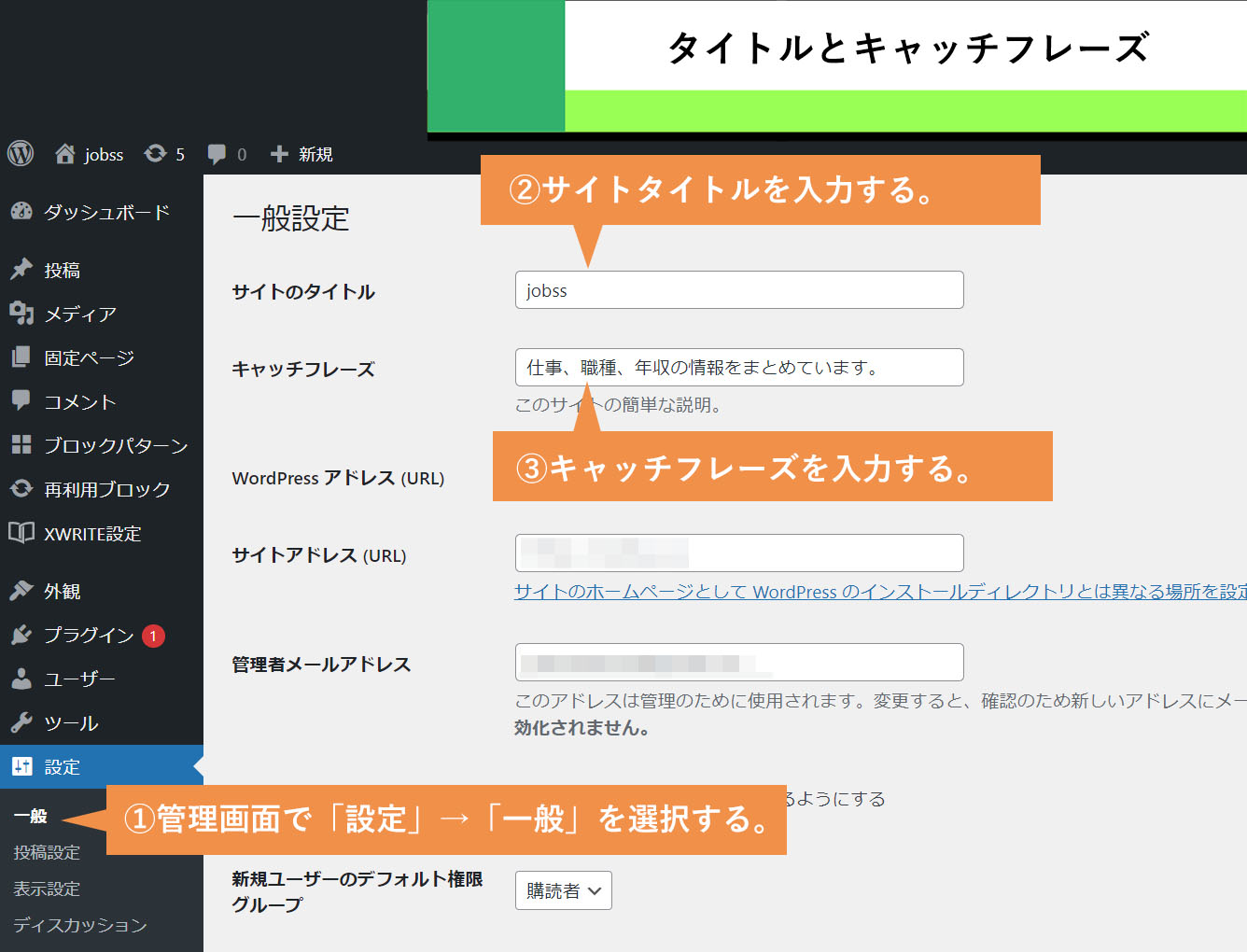Click the ダッシュボード gauge icon
1247x952 pixels.
coord(21,212)
